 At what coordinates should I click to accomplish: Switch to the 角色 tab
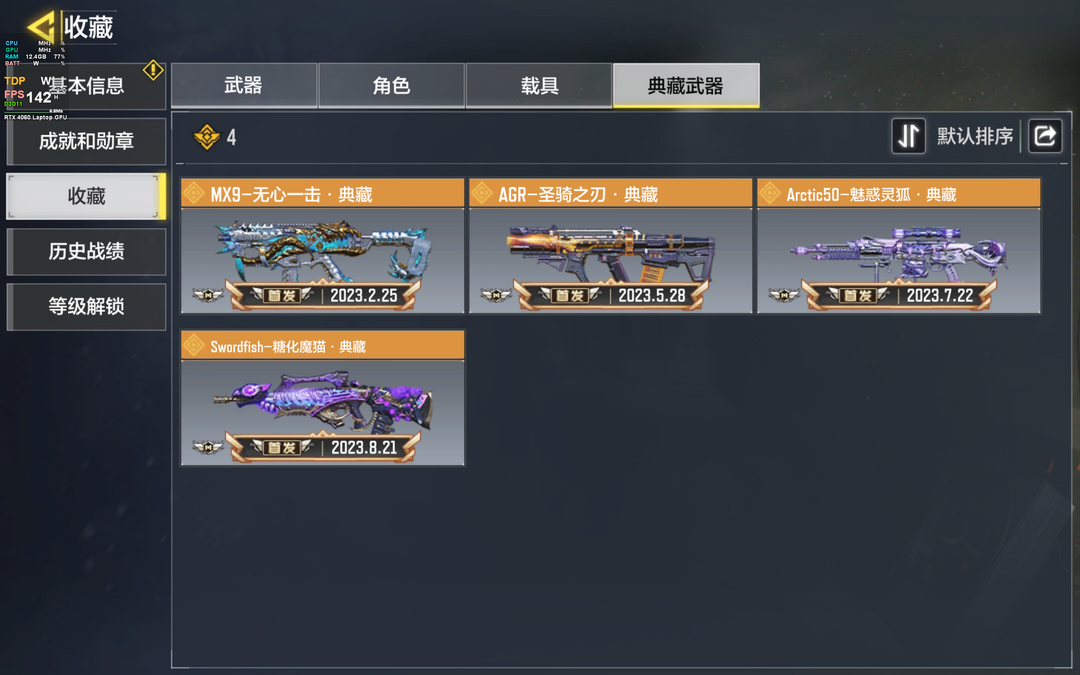pyautogui.click(x=391, y=85)
